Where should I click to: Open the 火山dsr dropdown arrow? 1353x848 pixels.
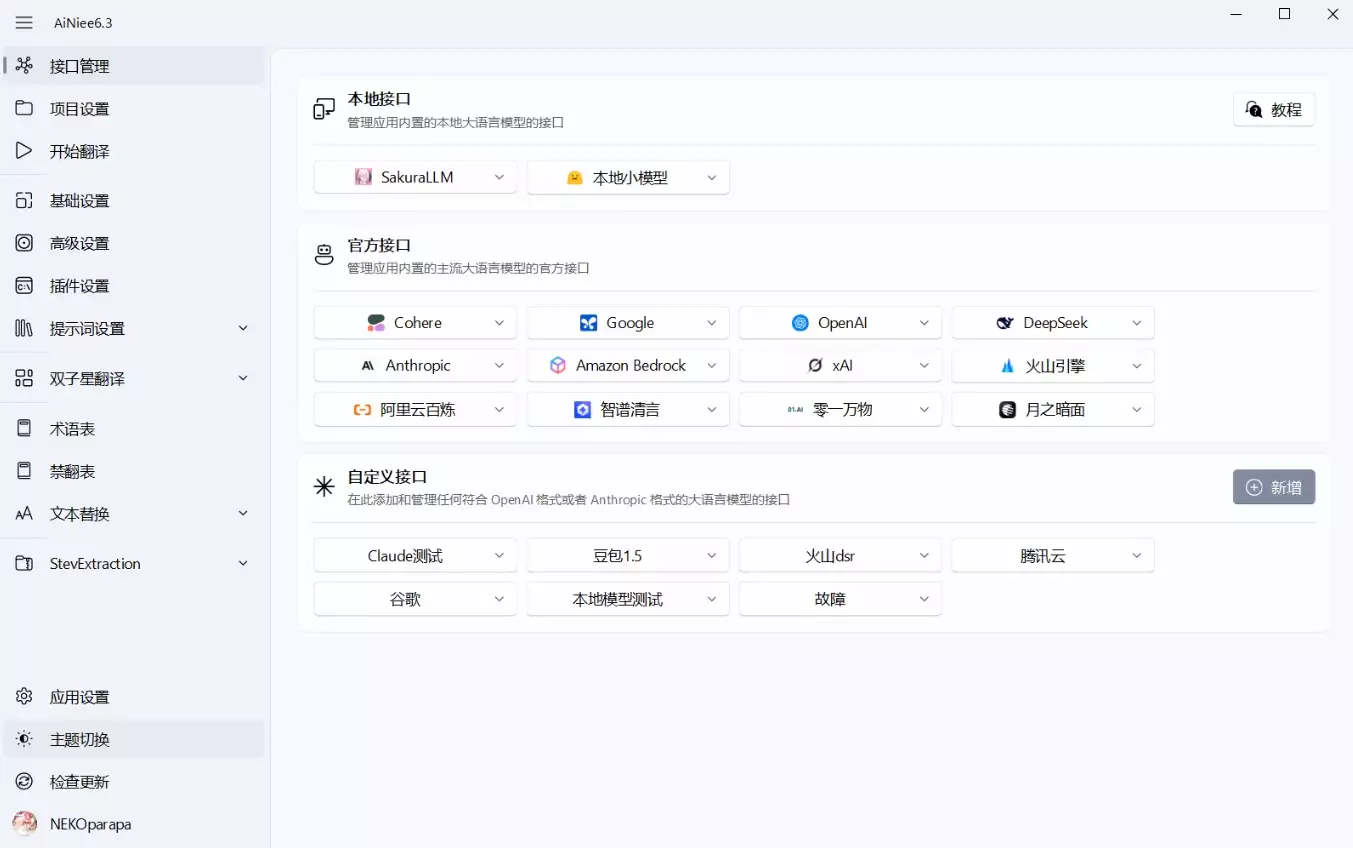[924, 556]
